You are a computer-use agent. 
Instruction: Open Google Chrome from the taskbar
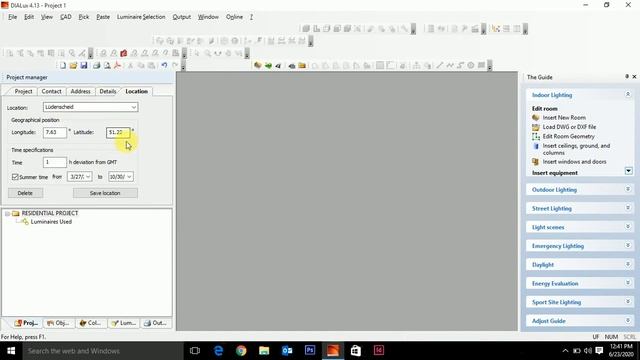click(x=241, y=351)
